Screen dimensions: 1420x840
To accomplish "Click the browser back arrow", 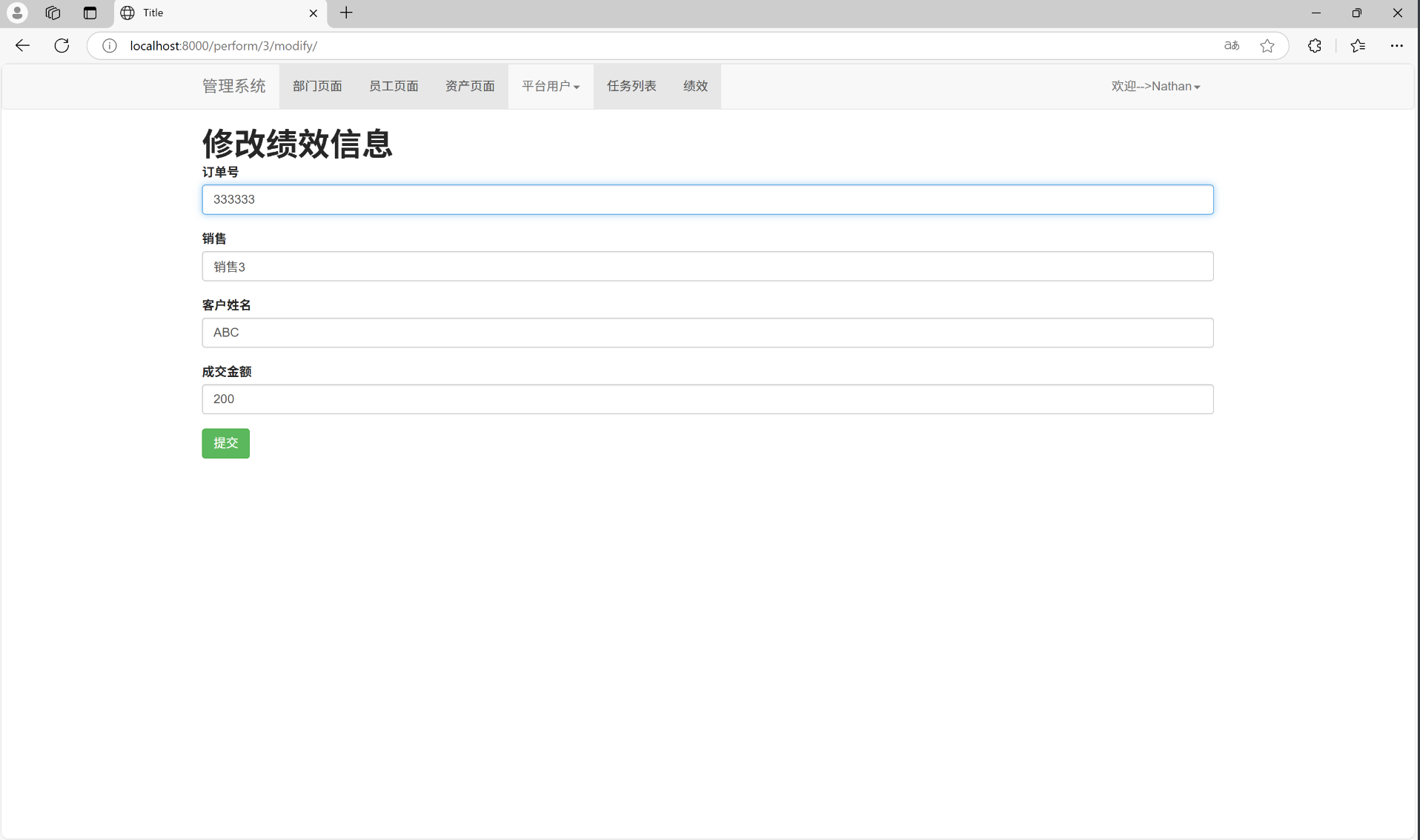I will (x=22, y=46).
